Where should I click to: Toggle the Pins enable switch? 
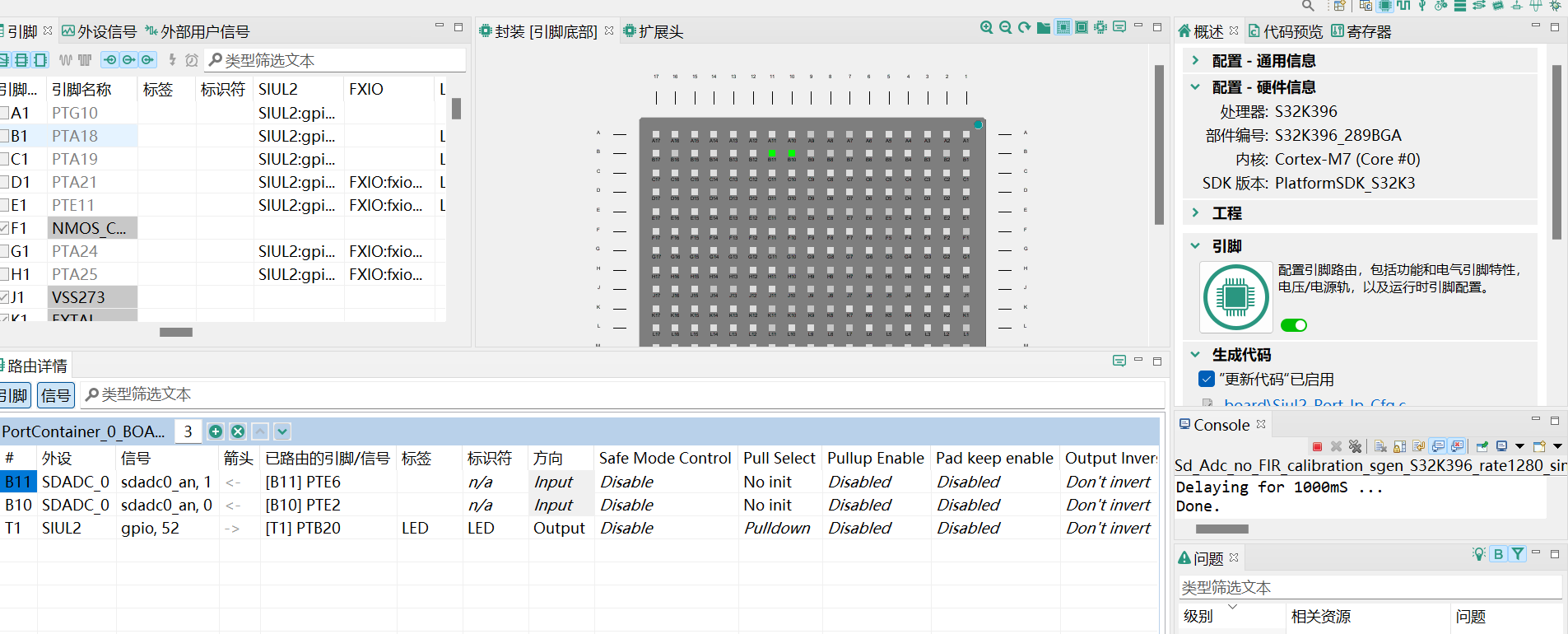[1294, 325]
